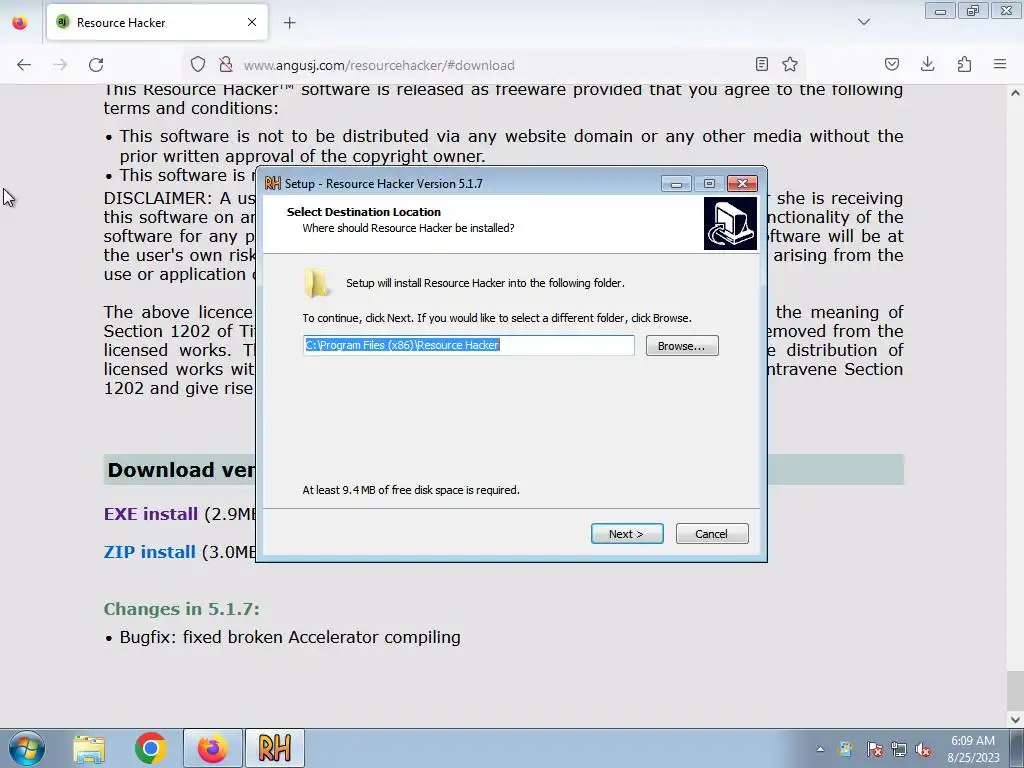Bookmark this page with the star
1024x768 pixels.
click(x=790, y=64)
